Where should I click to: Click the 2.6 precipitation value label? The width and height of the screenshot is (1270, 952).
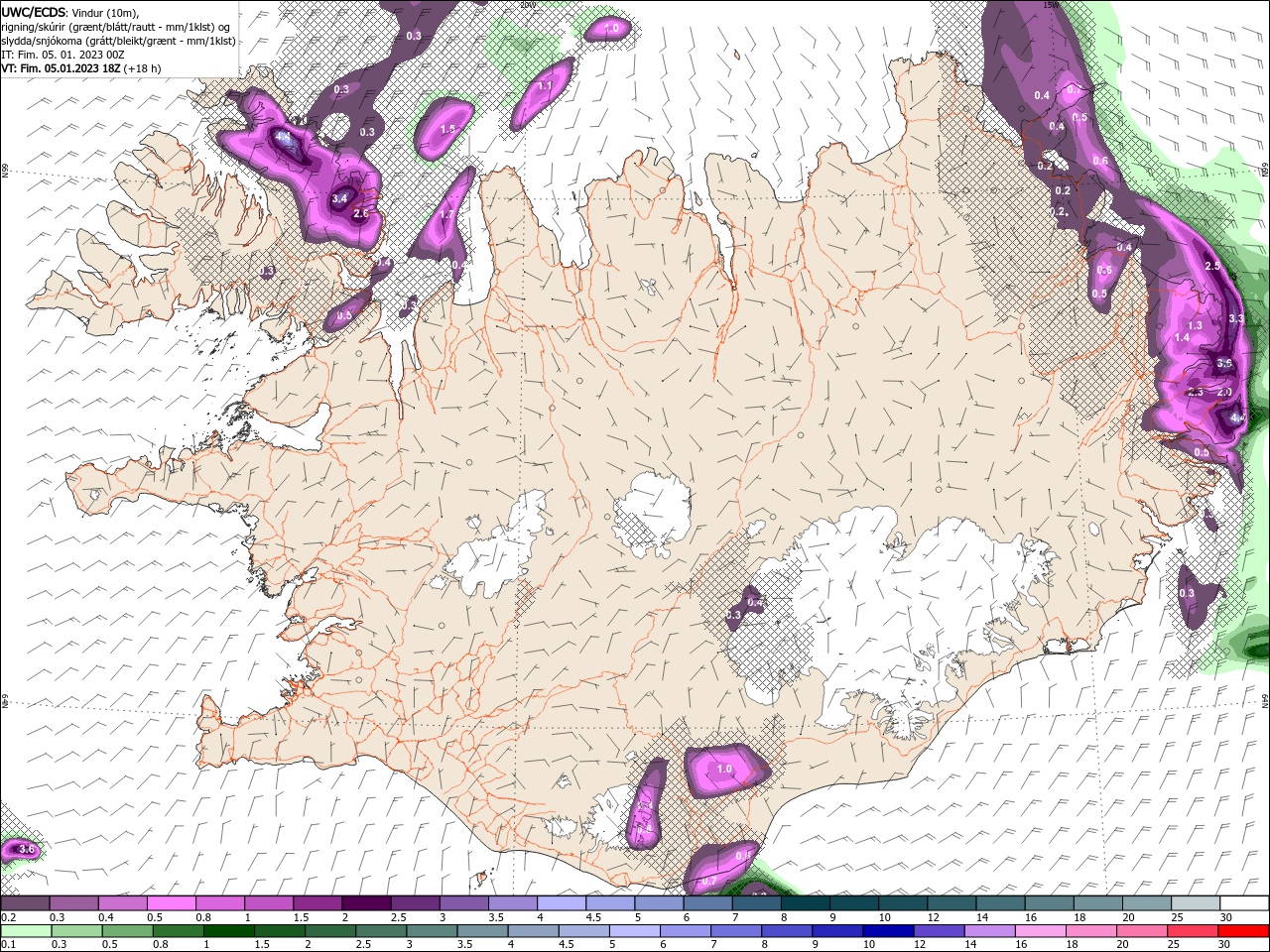click(361, 213)
